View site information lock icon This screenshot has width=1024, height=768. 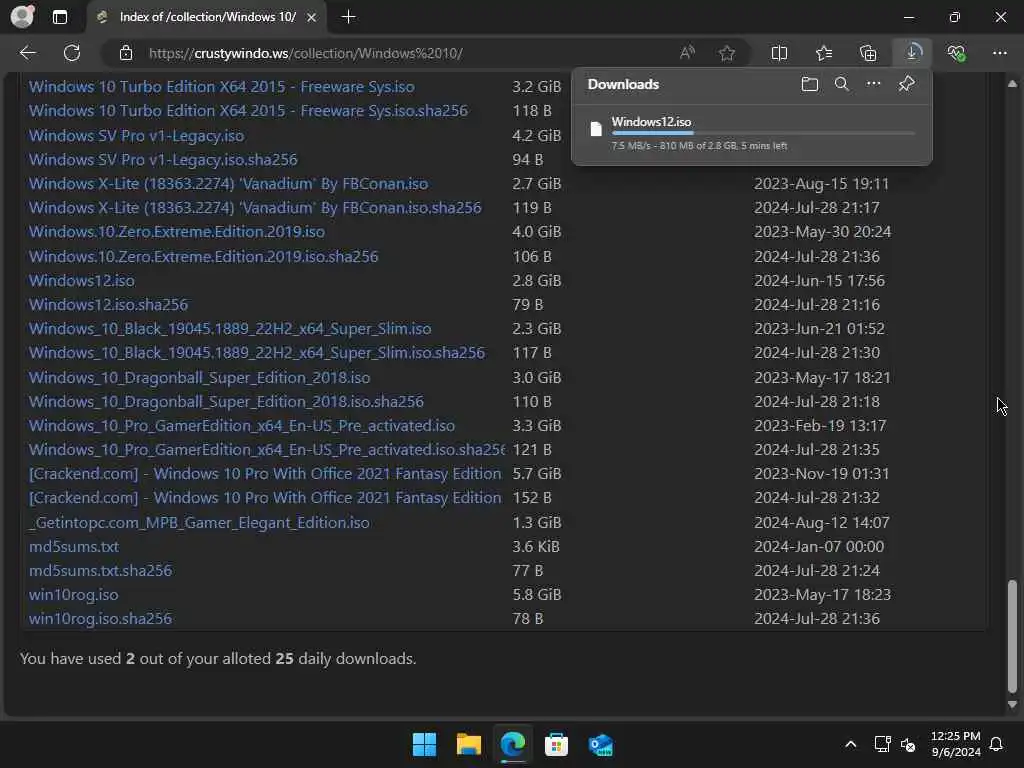click(x=126, y=53)
